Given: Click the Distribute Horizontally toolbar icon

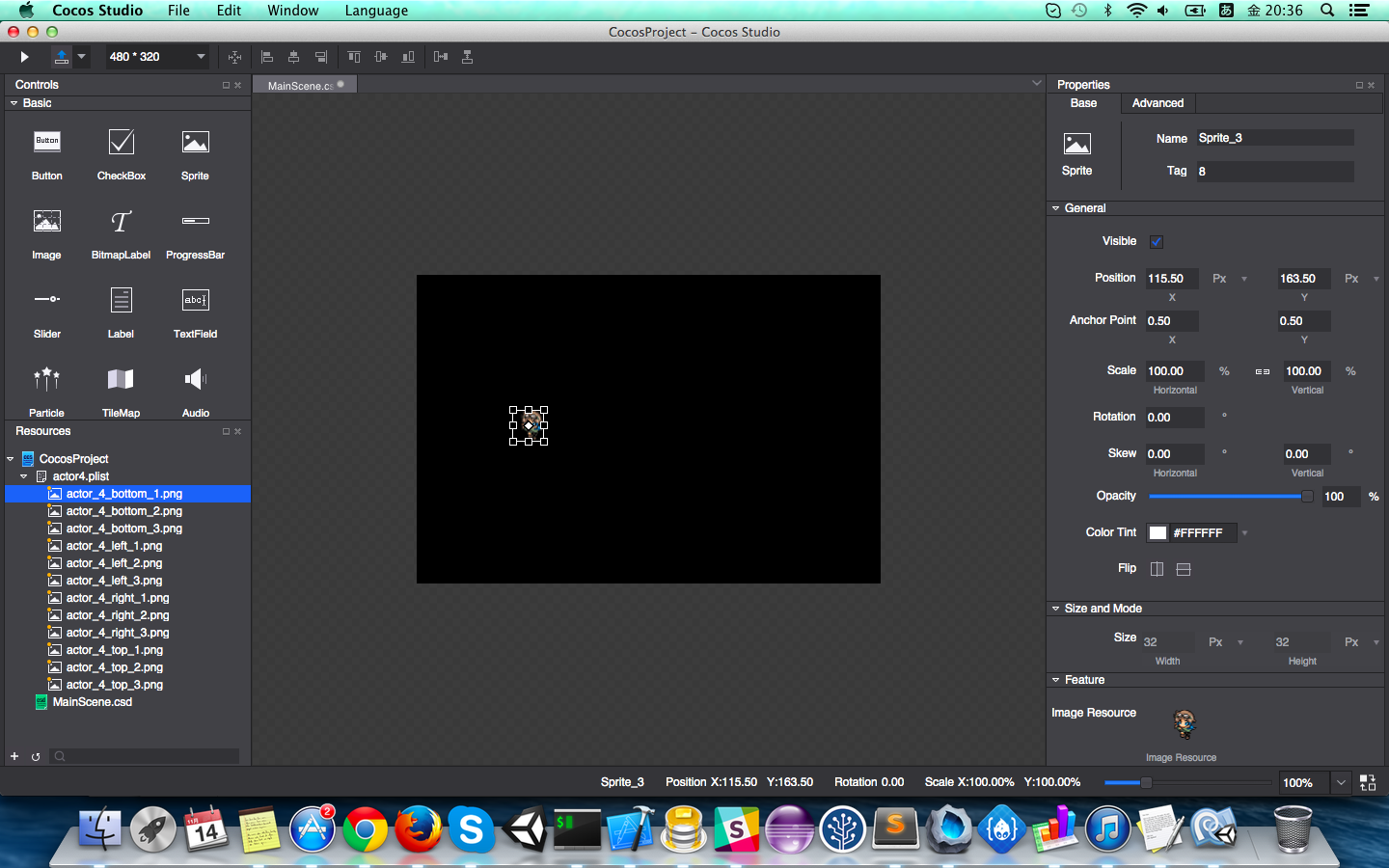Looking at the screenshot, I should [x=441, y=57].
